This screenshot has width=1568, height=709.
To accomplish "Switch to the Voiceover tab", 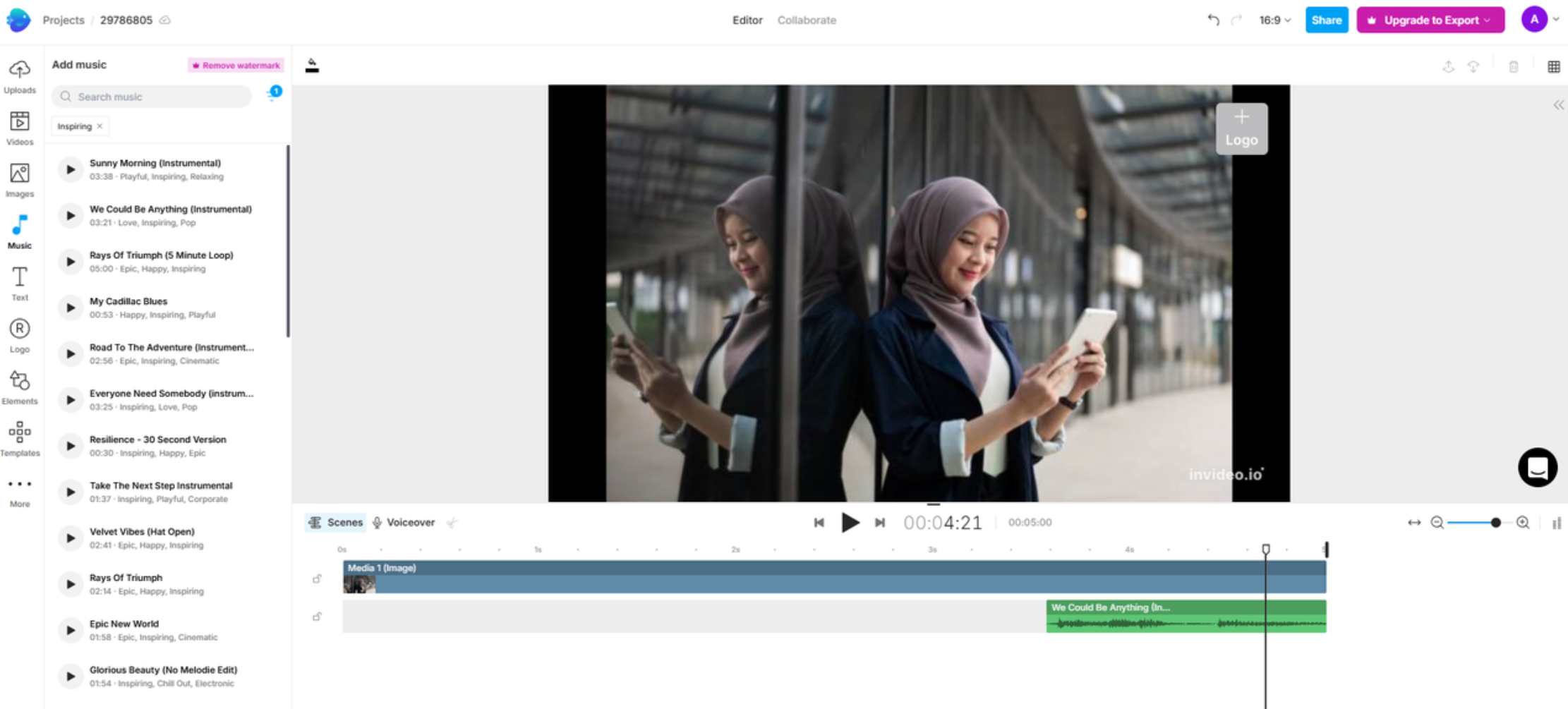I will (x=411, y=522).
